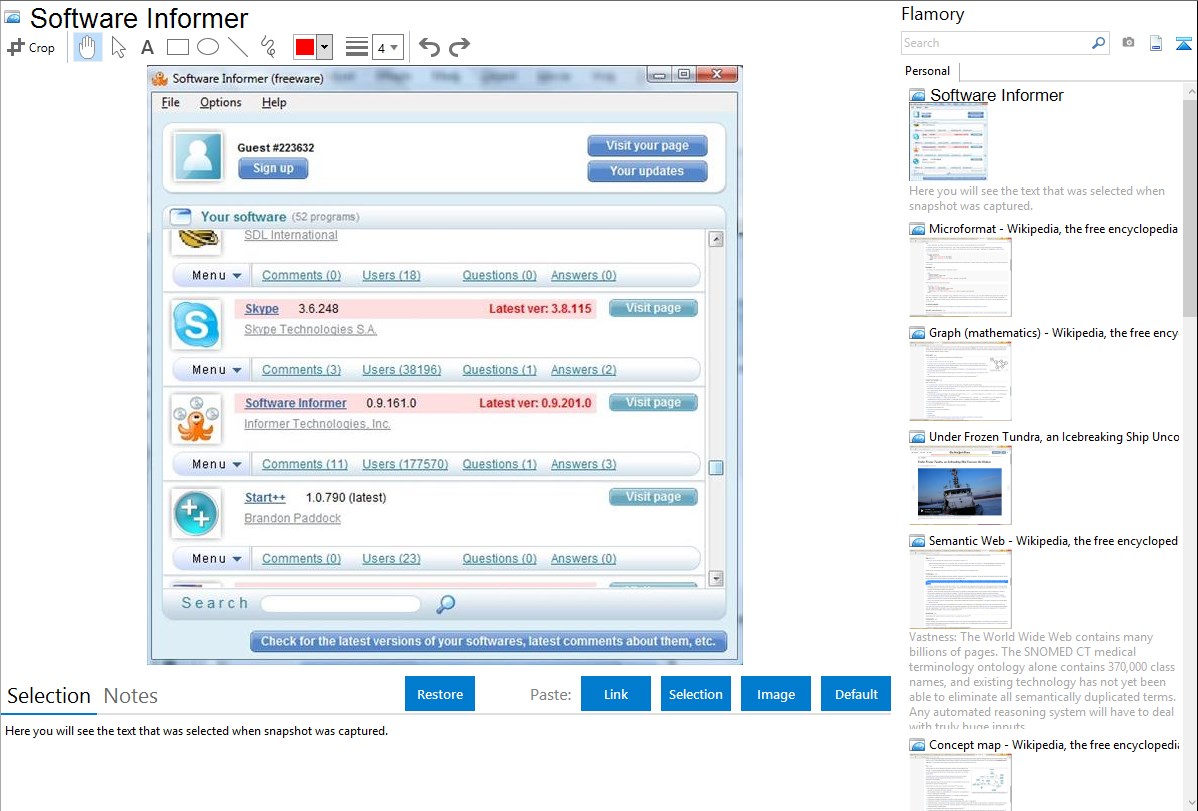Pick the ellipse shape tool
This screenshot has height=811, width=1198.
[208, 47]
